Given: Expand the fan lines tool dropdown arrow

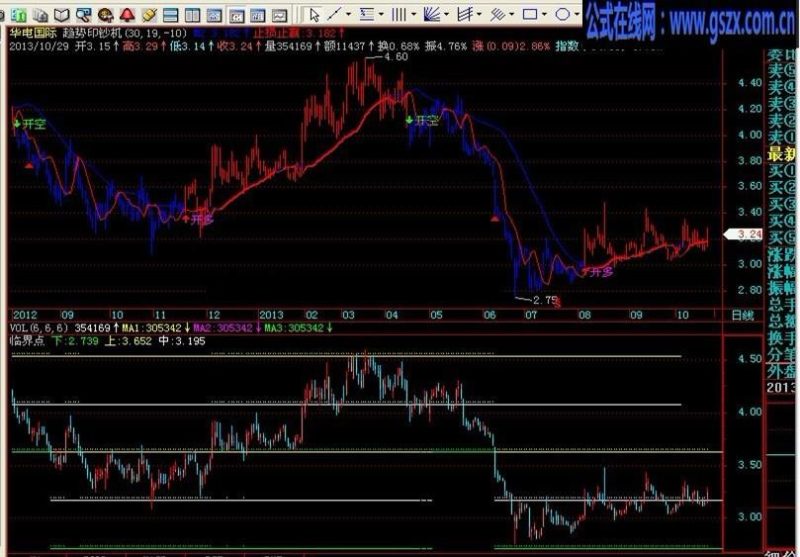Looking at the screenshot, I should 446,15.
